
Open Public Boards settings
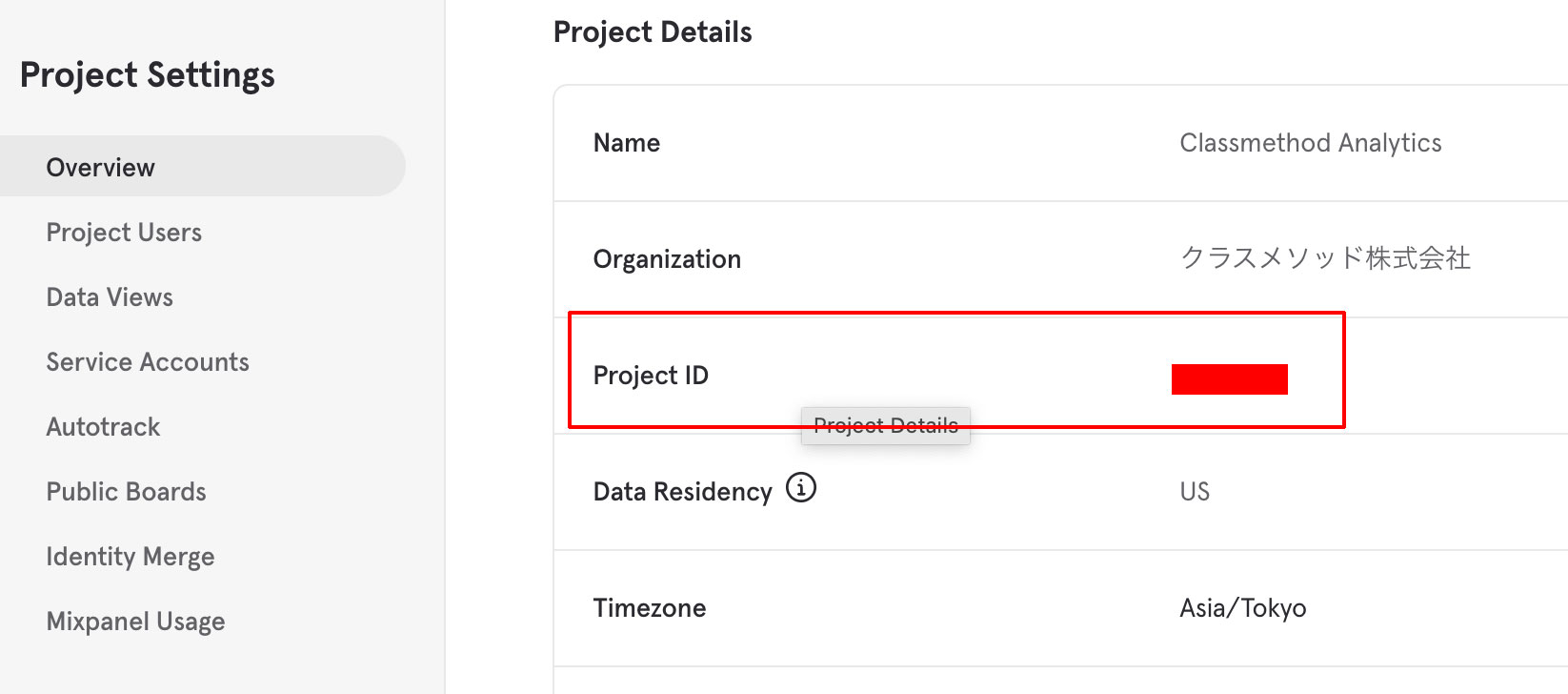(126, 491)
